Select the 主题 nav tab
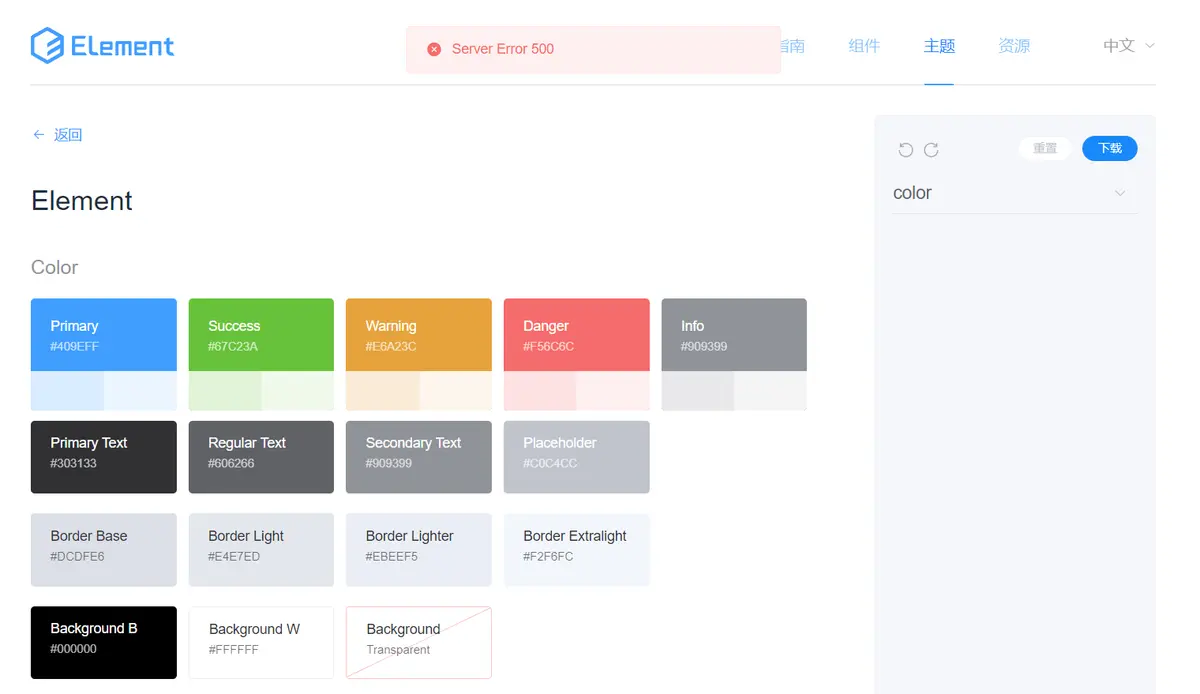This screenshot has width=1200, height=694. click(x=939, y=46)
